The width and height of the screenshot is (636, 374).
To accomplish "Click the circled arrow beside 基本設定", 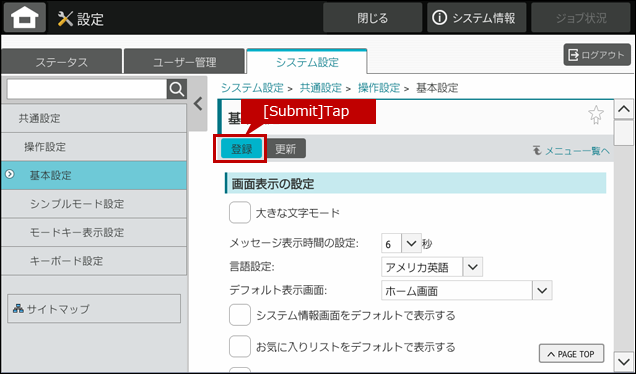I will pos(9,174).
